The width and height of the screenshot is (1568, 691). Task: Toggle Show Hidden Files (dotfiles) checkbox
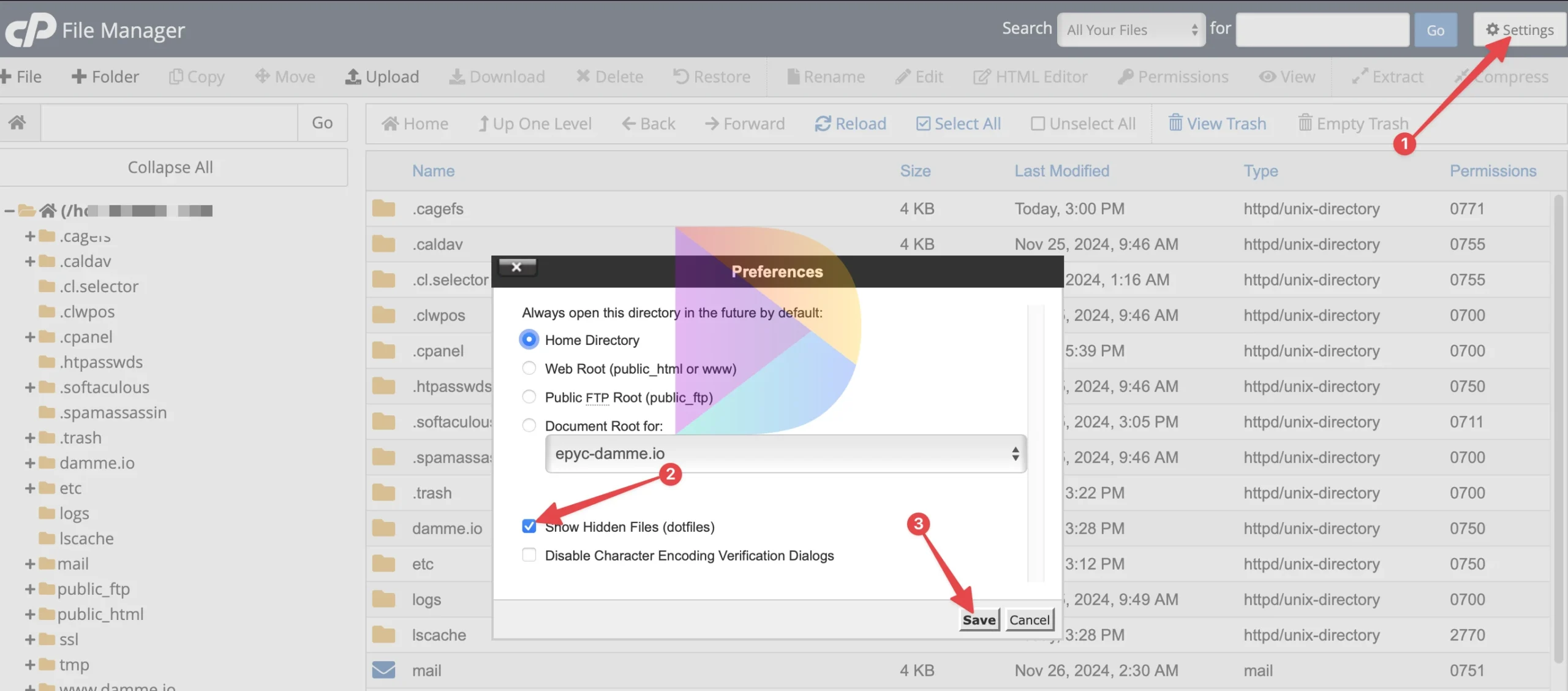coord(529,526)
